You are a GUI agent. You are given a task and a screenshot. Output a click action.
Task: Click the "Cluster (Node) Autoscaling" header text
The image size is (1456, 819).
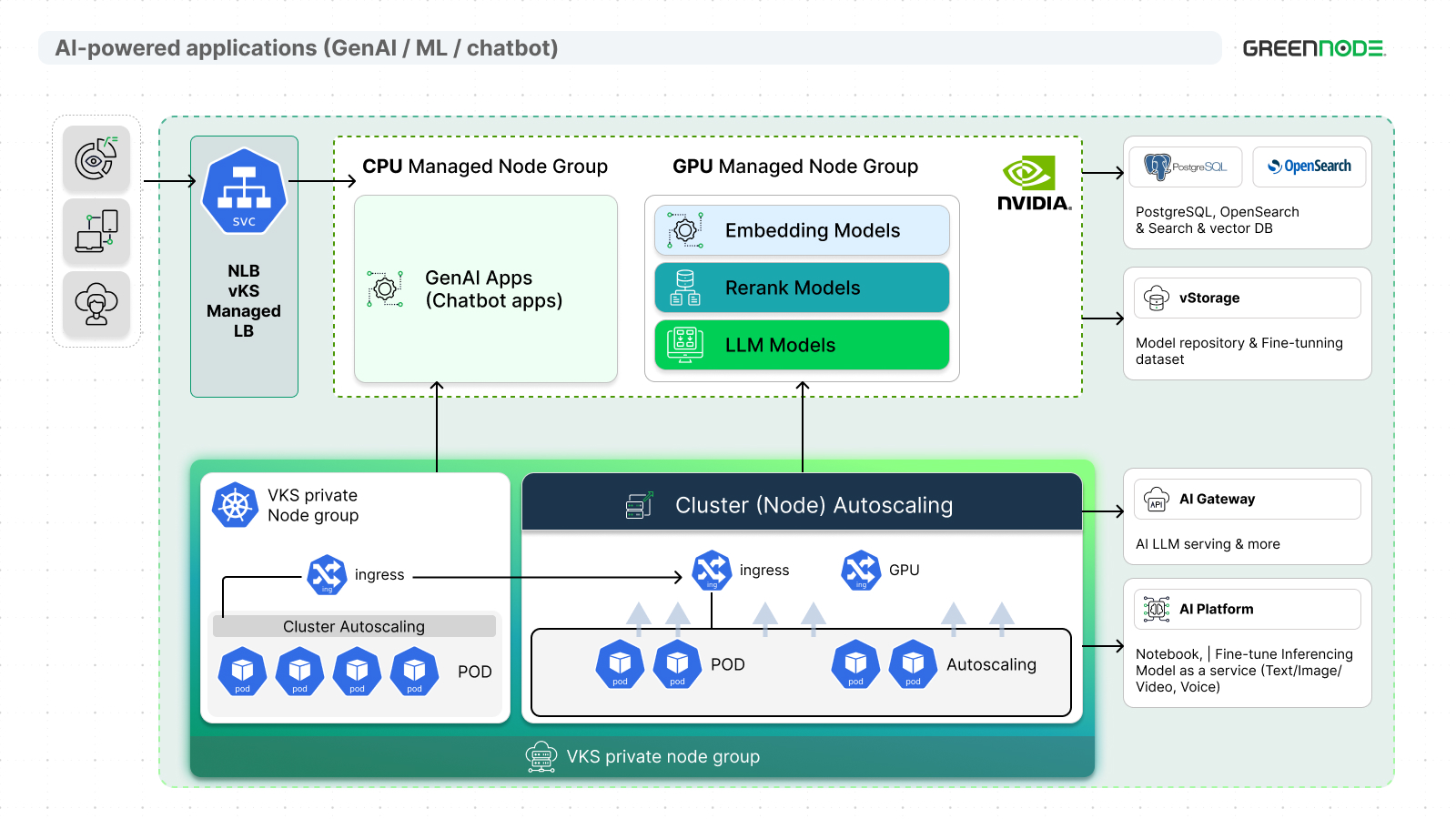coord(814,505)
